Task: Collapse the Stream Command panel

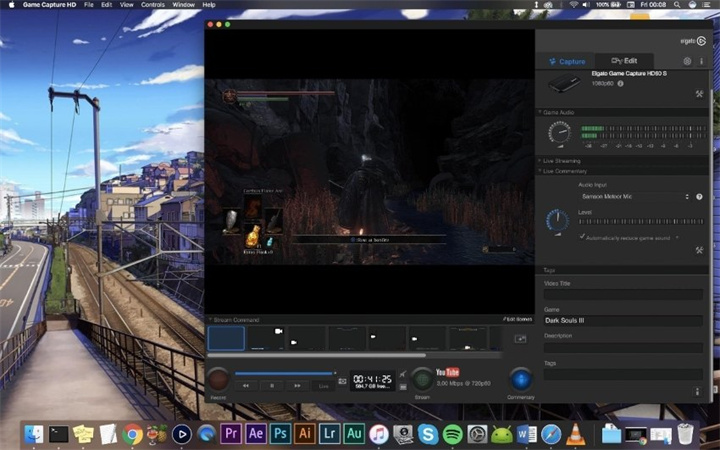Action: click(x=210, y=320)
